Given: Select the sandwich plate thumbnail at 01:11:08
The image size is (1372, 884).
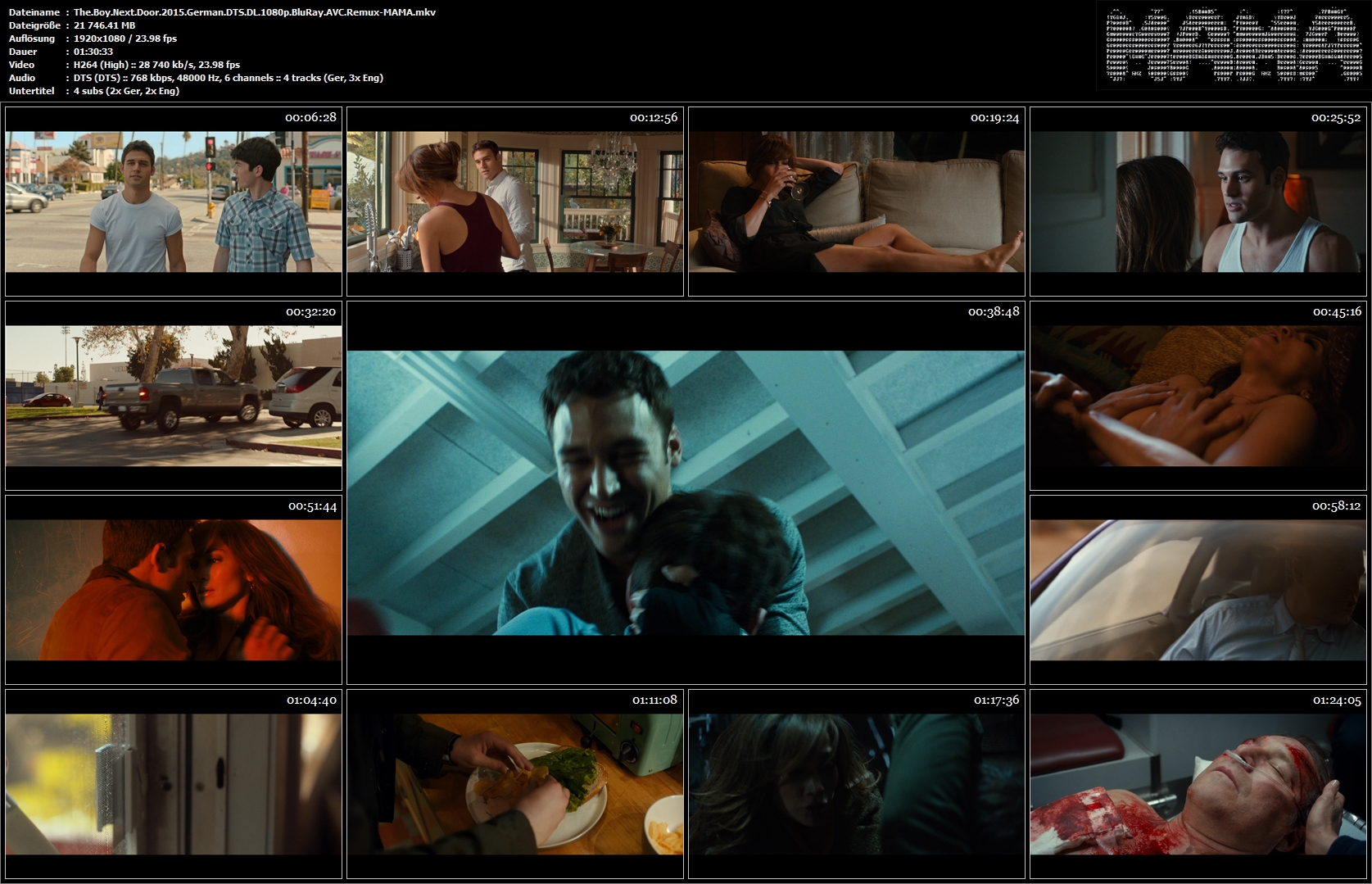Looking at the screenshot, I should tap(515, 784).
